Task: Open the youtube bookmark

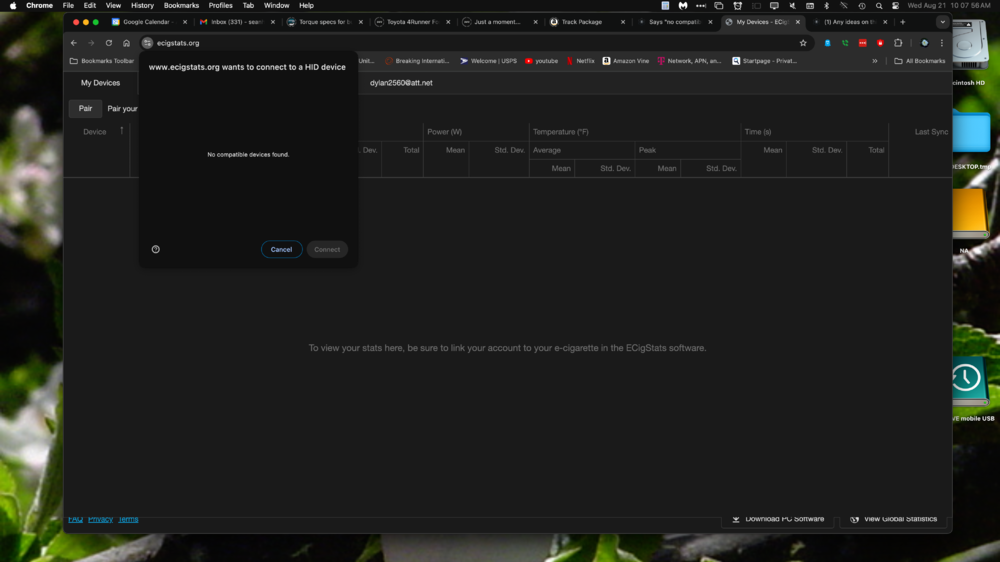Action: tap(541, 61)
